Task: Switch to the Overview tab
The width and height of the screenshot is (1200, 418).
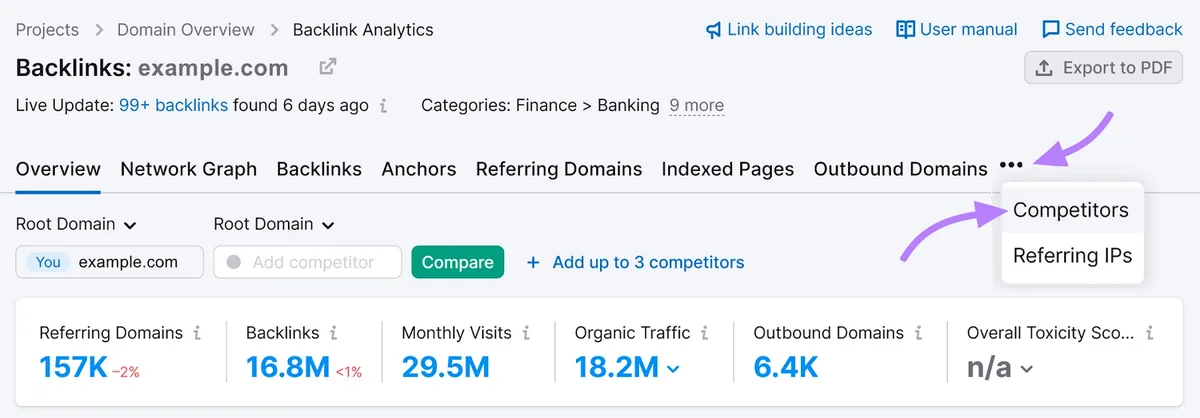Action: tap(58, 169)
